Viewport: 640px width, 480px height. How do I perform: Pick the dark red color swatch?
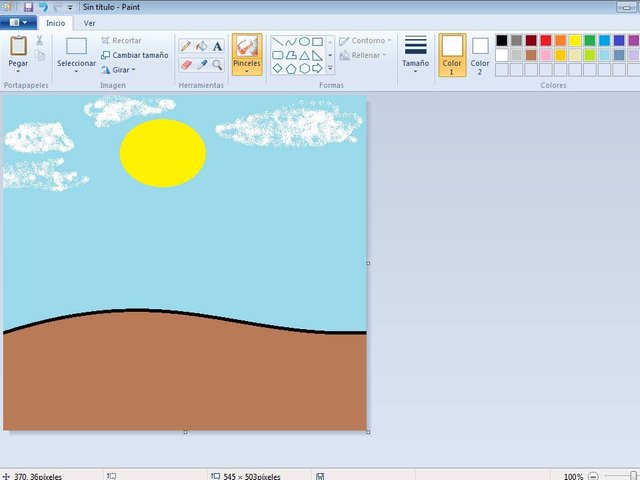pos(531,40)
